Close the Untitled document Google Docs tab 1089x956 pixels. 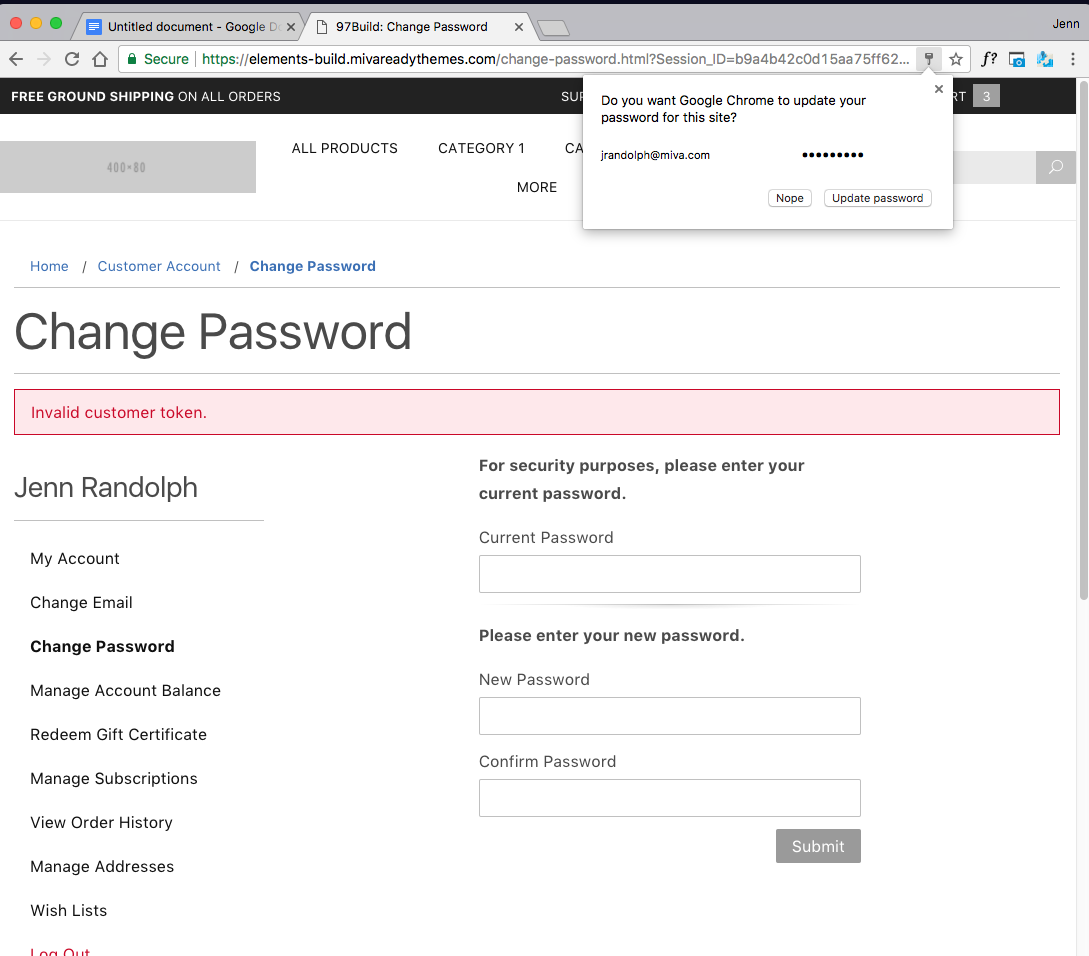pyautogui.click(x=291, y=27)
